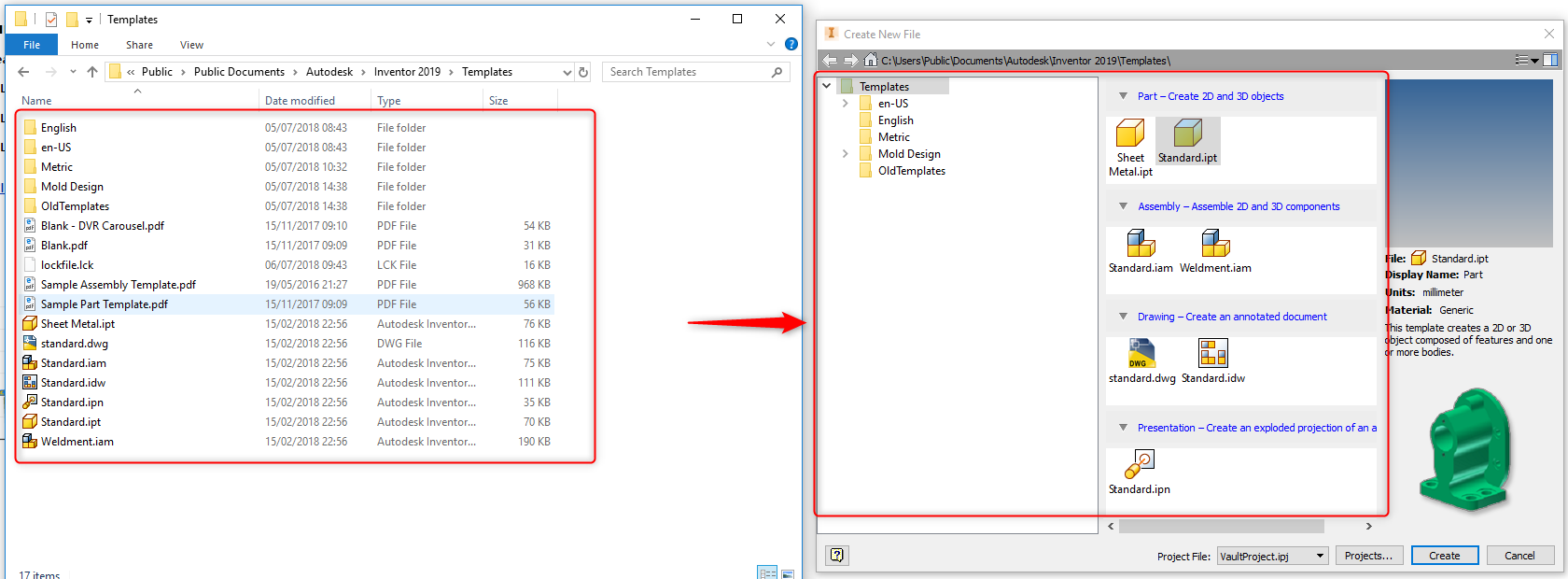
Task: Expand the Mold Design tree folder
Action: (x=846, y=154)
